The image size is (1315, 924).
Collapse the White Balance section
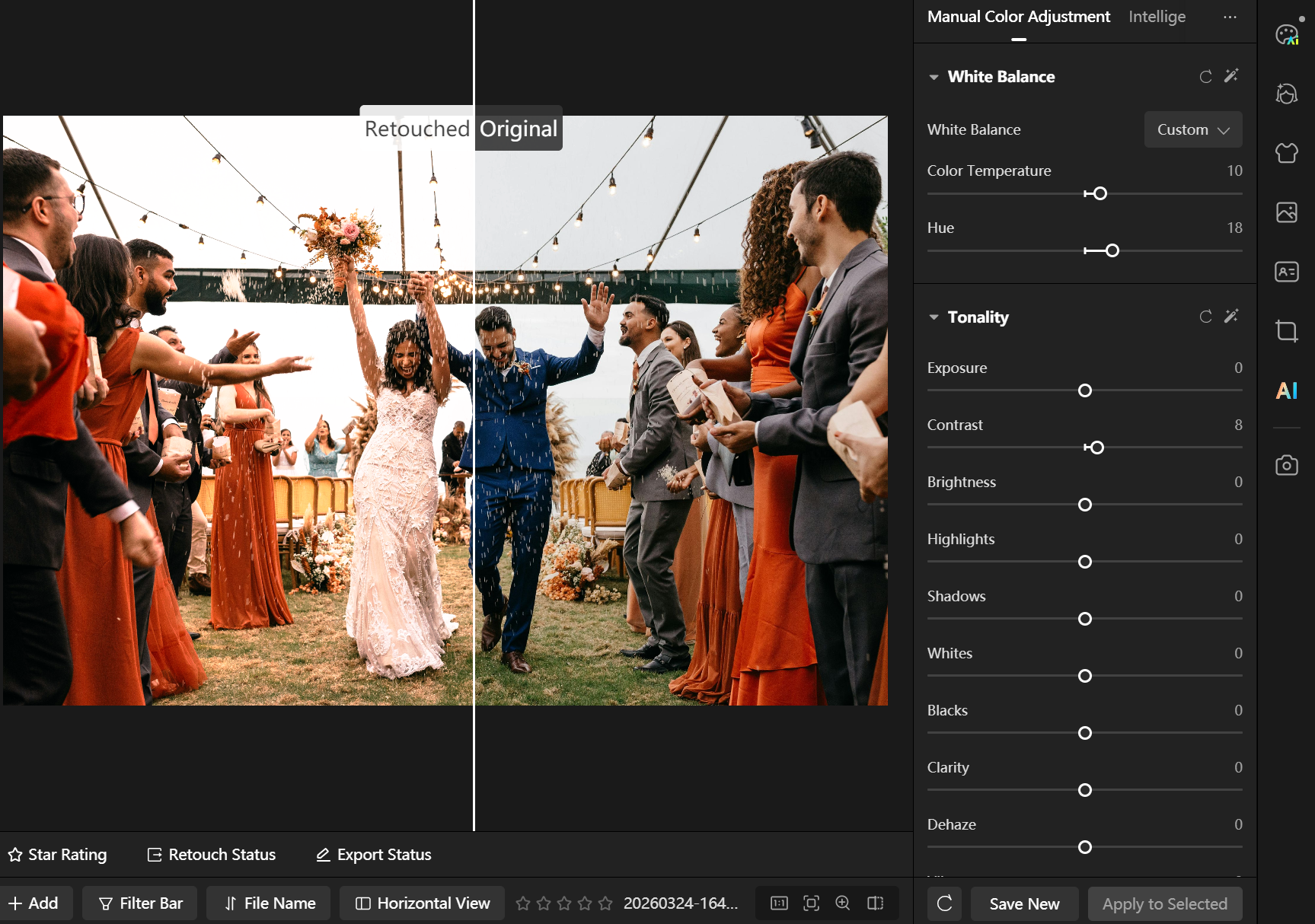click(934, 77)
